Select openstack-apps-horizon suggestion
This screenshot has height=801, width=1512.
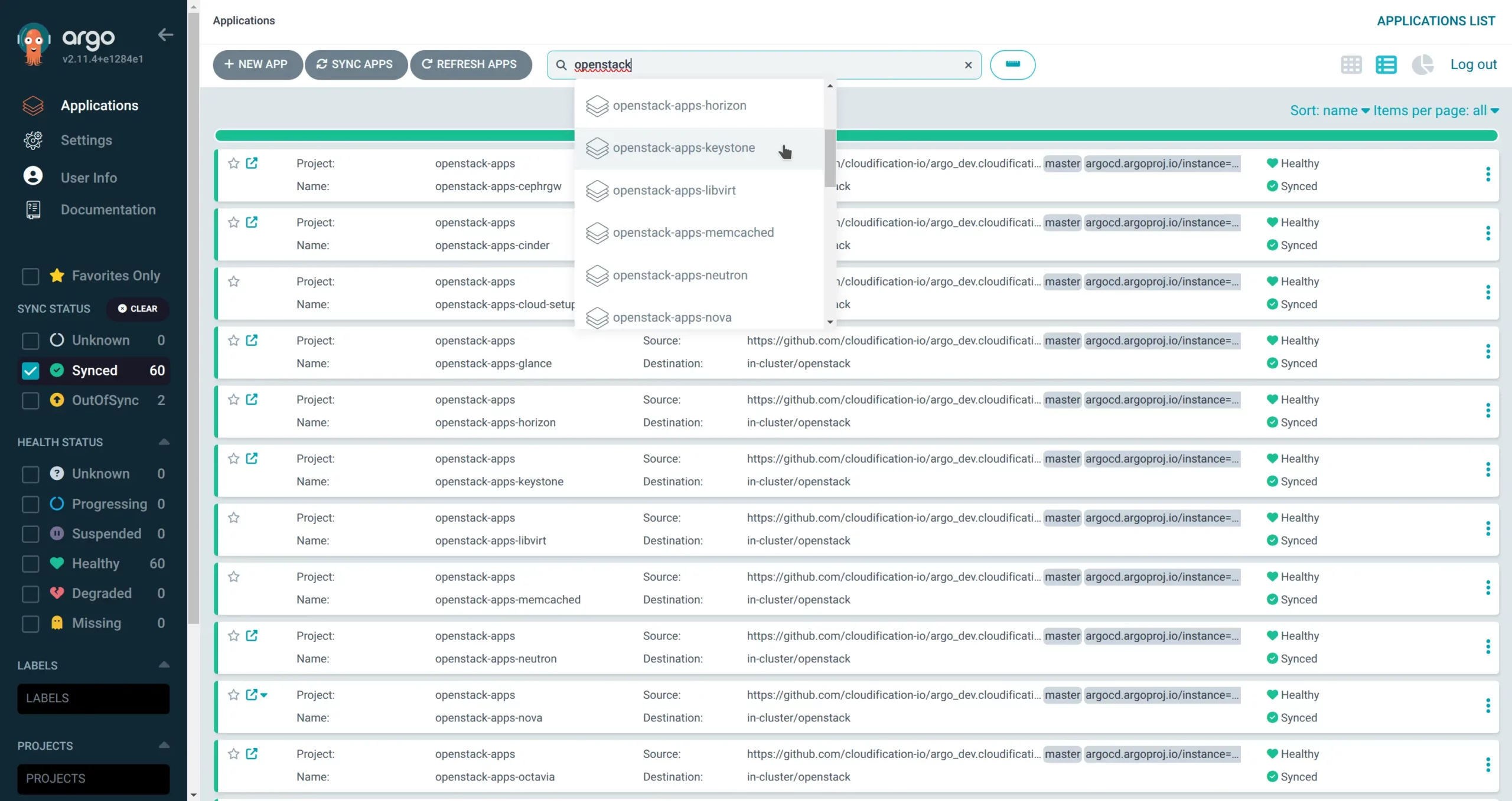click(x=699, y=106)
